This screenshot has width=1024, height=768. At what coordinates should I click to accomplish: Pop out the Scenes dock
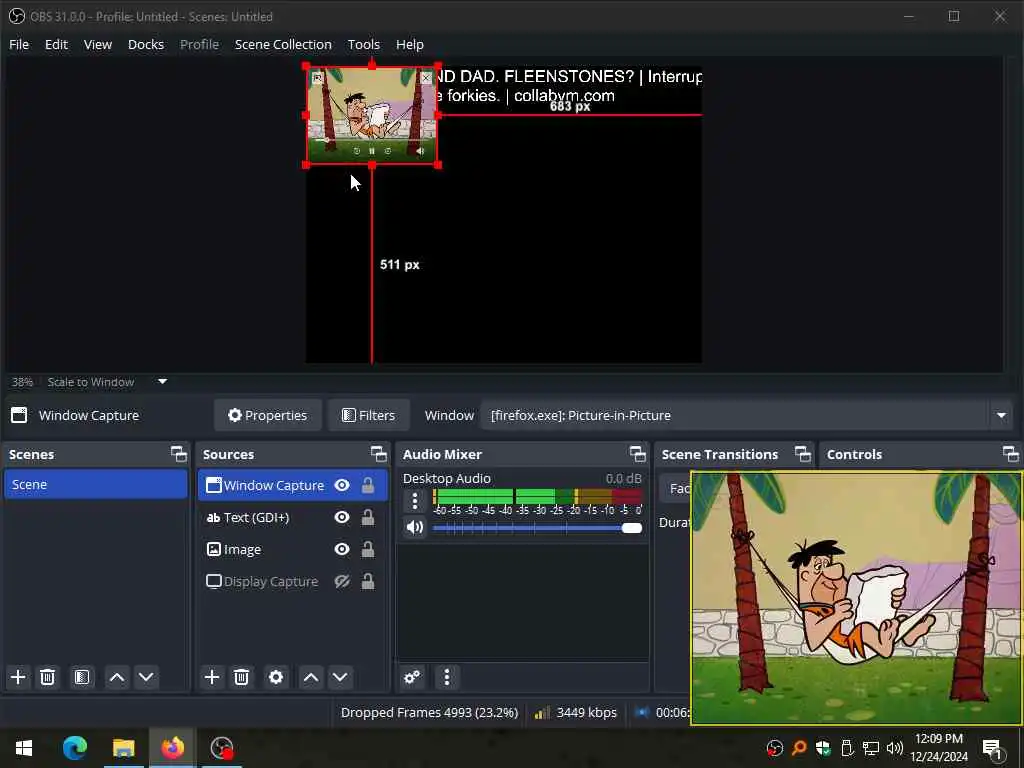pos(178,454)
